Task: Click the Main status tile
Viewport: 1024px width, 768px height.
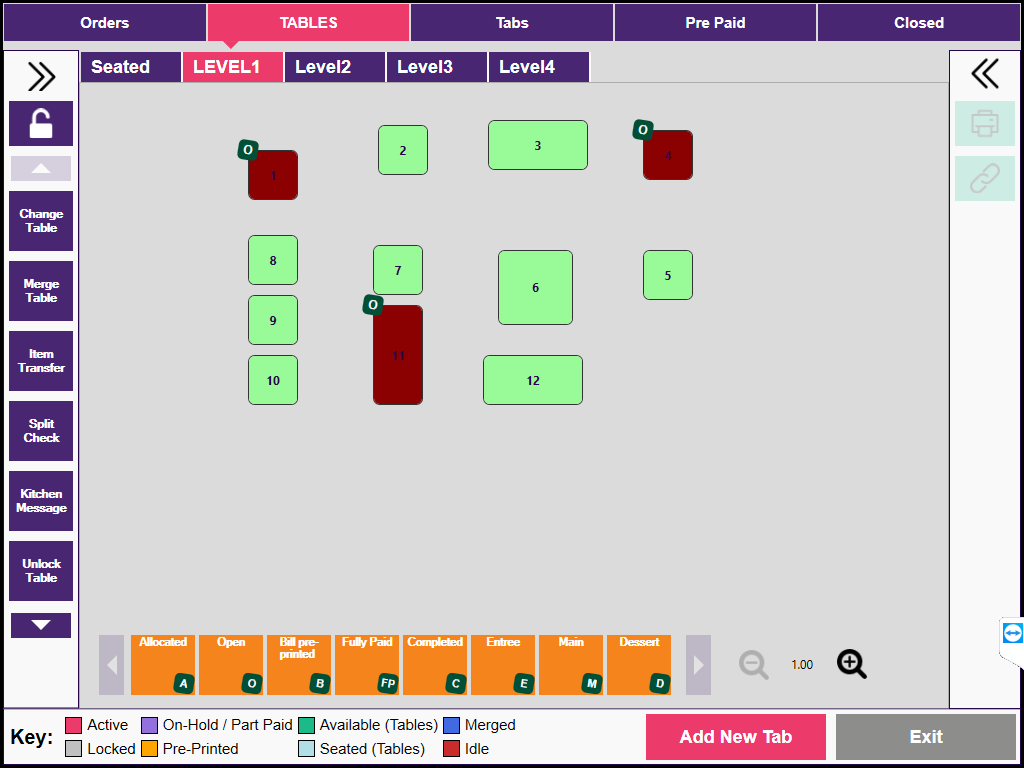Action: pyautogui.click(x=571, y=665)
